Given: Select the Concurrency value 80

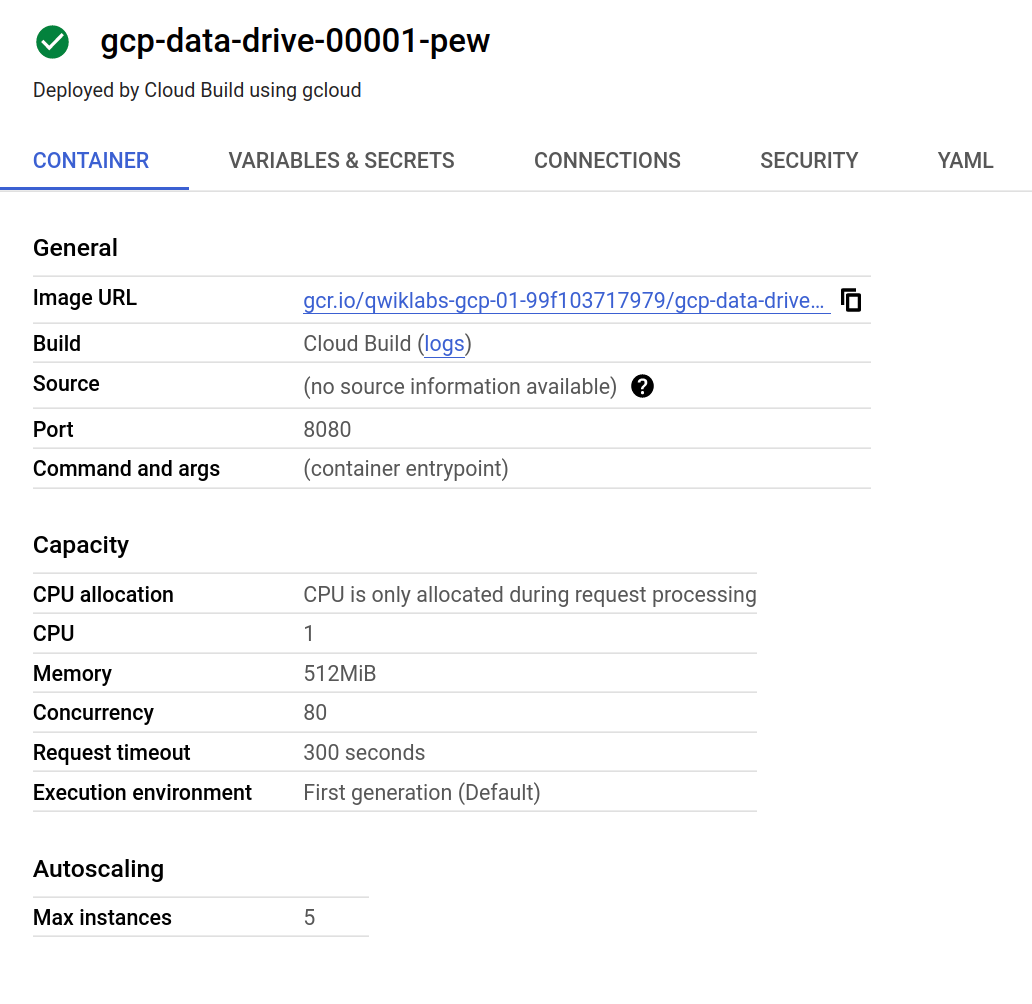Looking at the screenshot, I should click(315, 712).
